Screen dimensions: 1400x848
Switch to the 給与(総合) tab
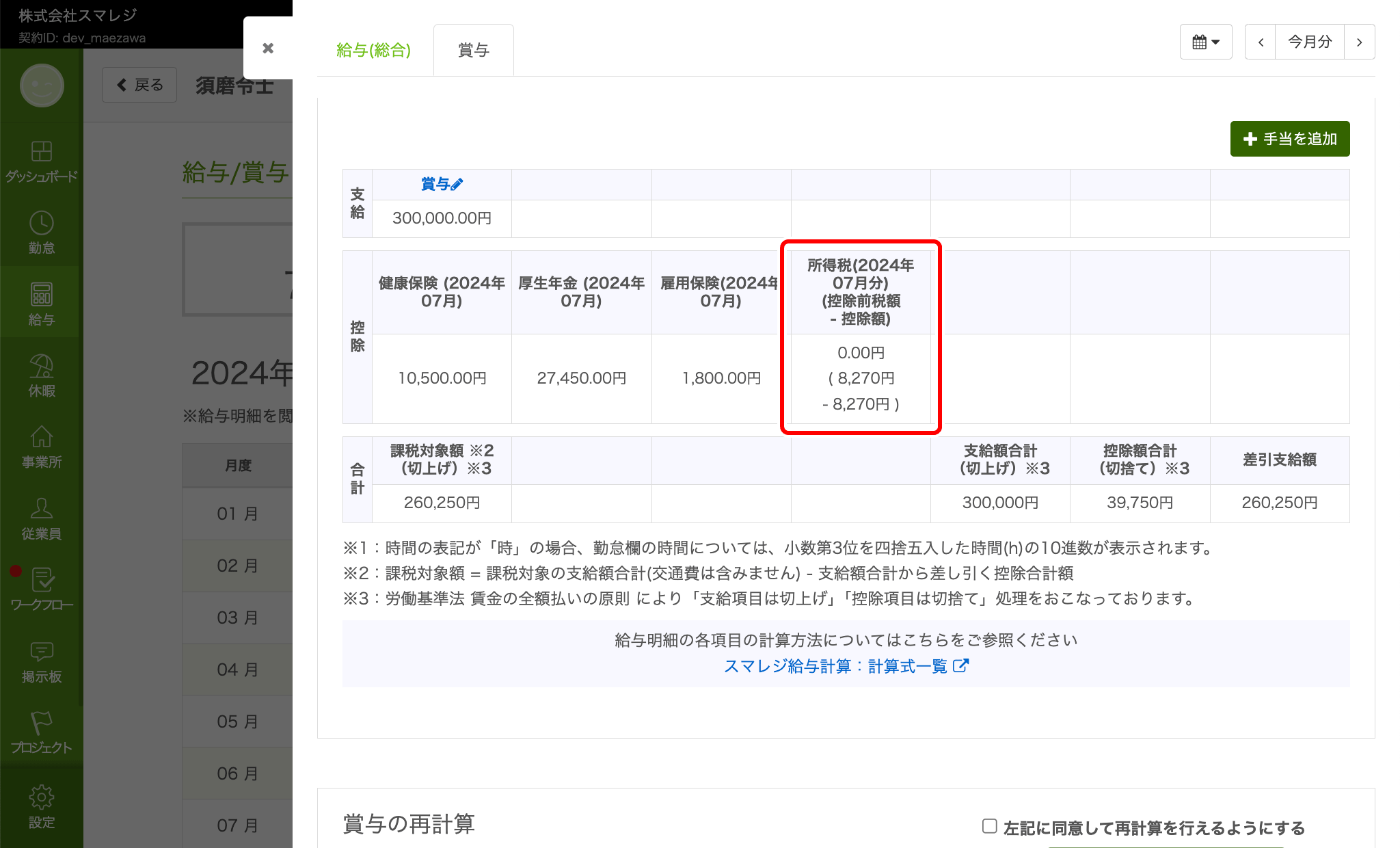pyautogui.click(x=373, y=50)
